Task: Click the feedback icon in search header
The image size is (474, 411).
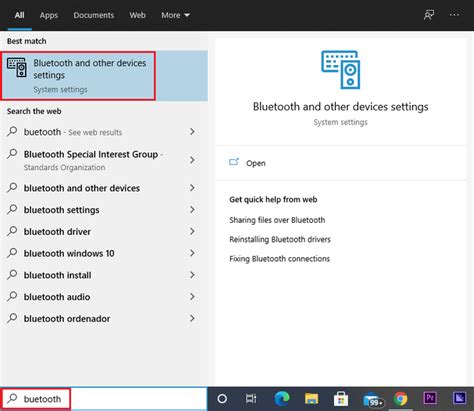Action: 429,15
